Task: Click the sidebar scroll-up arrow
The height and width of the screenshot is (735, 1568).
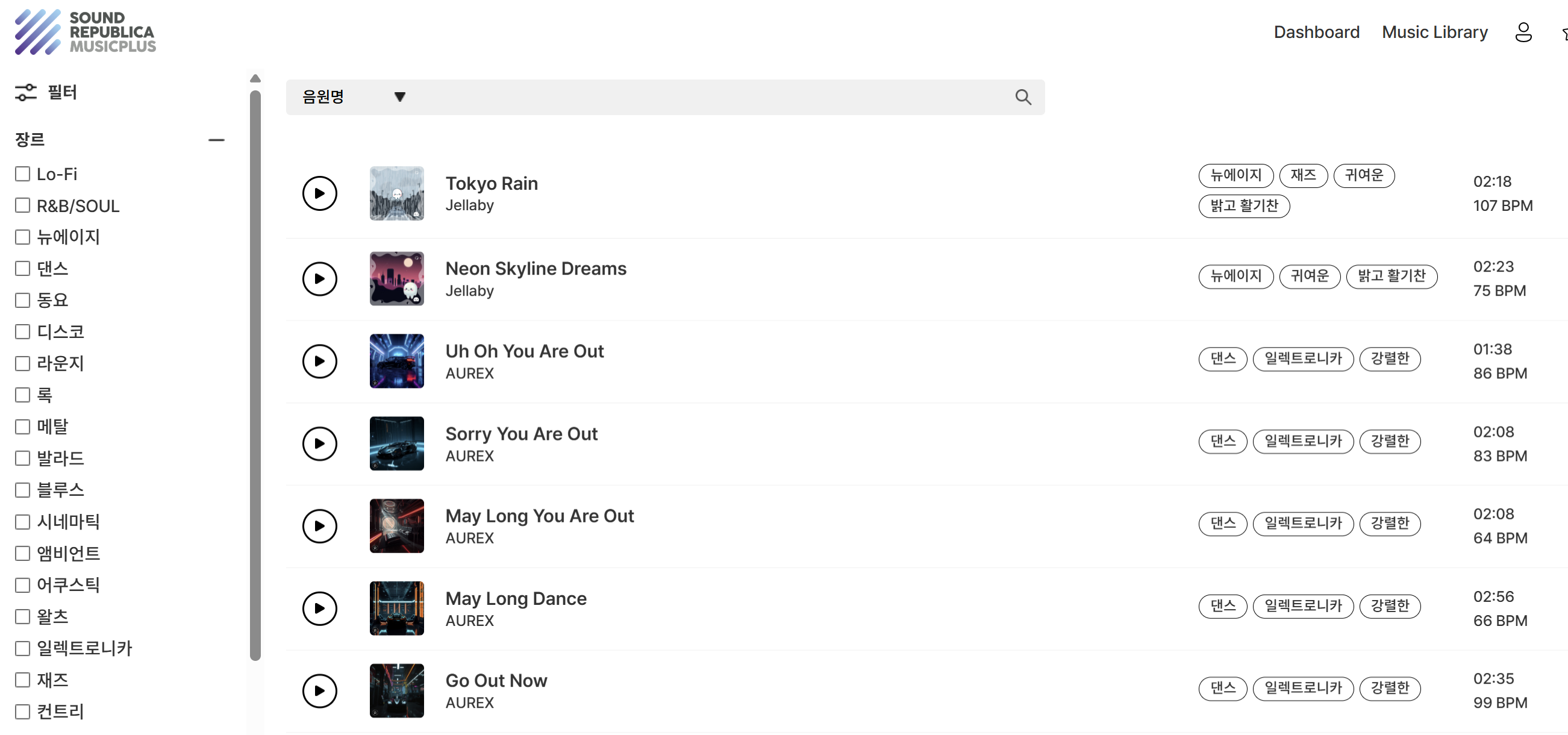Action: tap(255, 78)
